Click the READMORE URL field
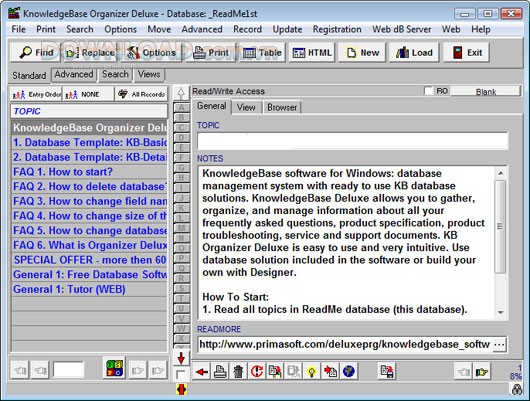Screen dimensions: 530x401 pos(345,345)
